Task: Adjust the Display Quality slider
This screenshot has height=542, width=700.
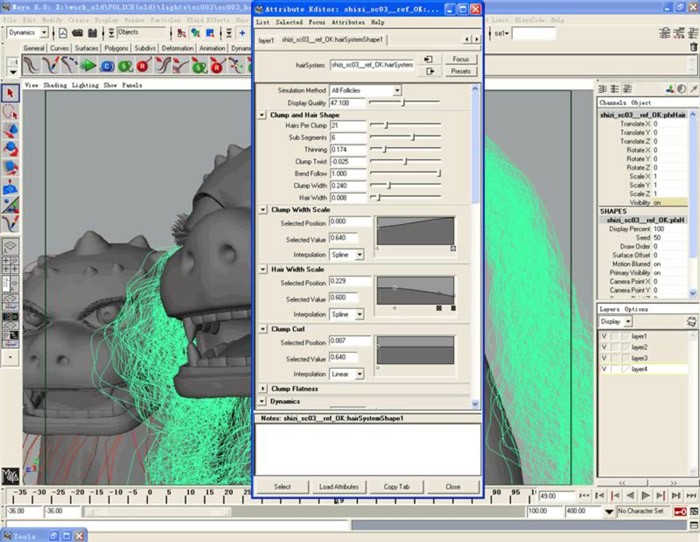Action: point(404,103)
